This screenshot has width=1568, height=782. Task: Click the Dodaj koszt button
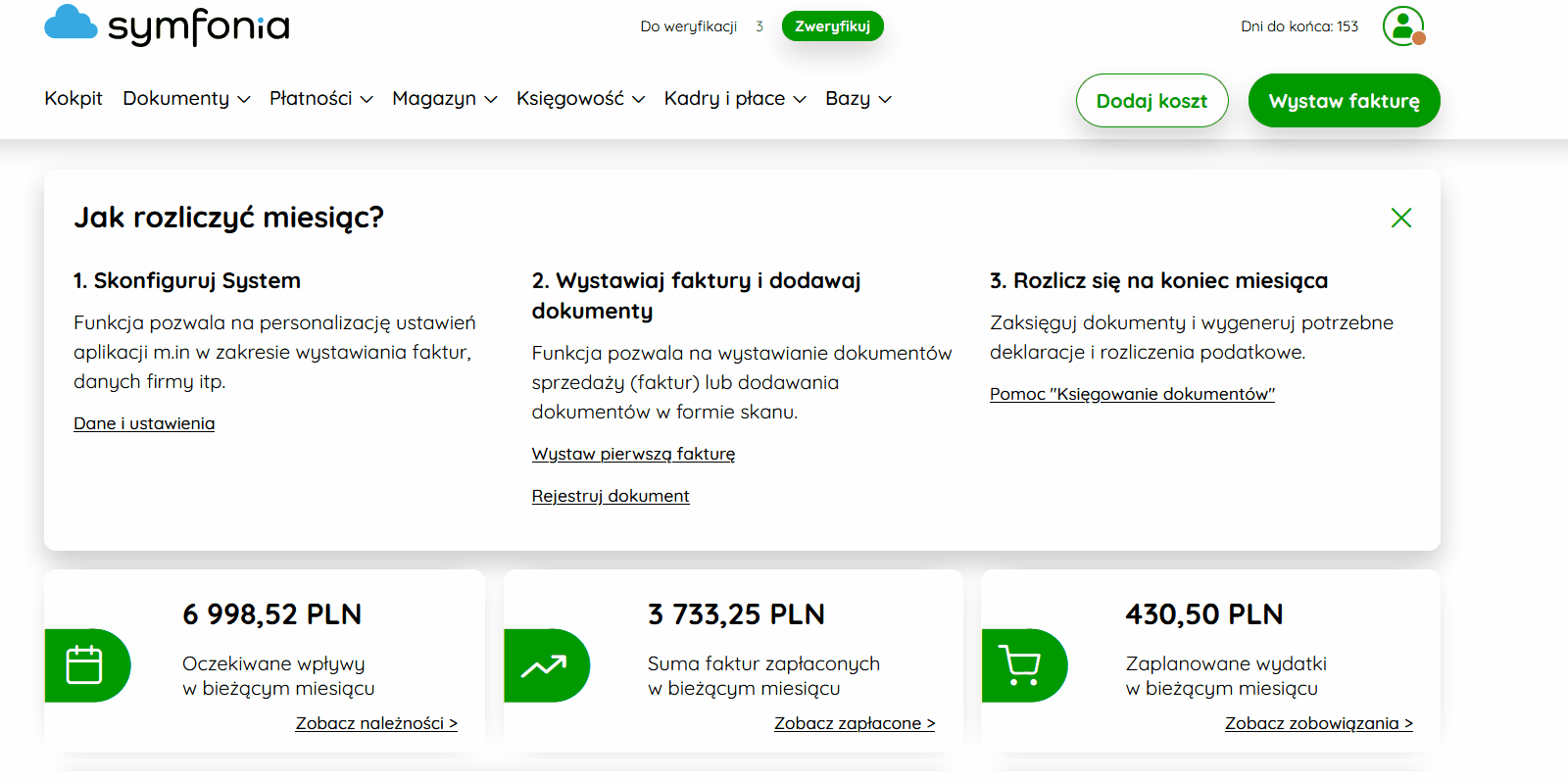(1151, 101)
